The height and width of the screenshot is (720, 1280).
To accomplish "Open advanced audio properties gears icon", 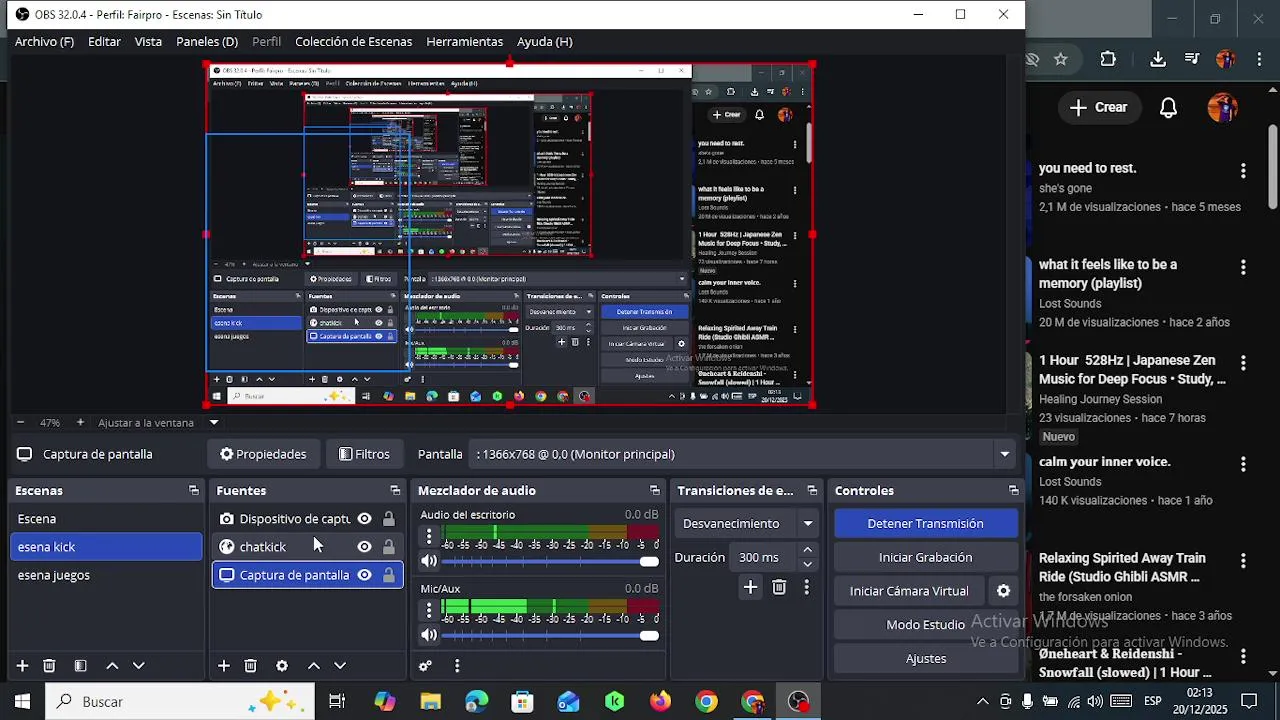I will click(x=425, y=666).
